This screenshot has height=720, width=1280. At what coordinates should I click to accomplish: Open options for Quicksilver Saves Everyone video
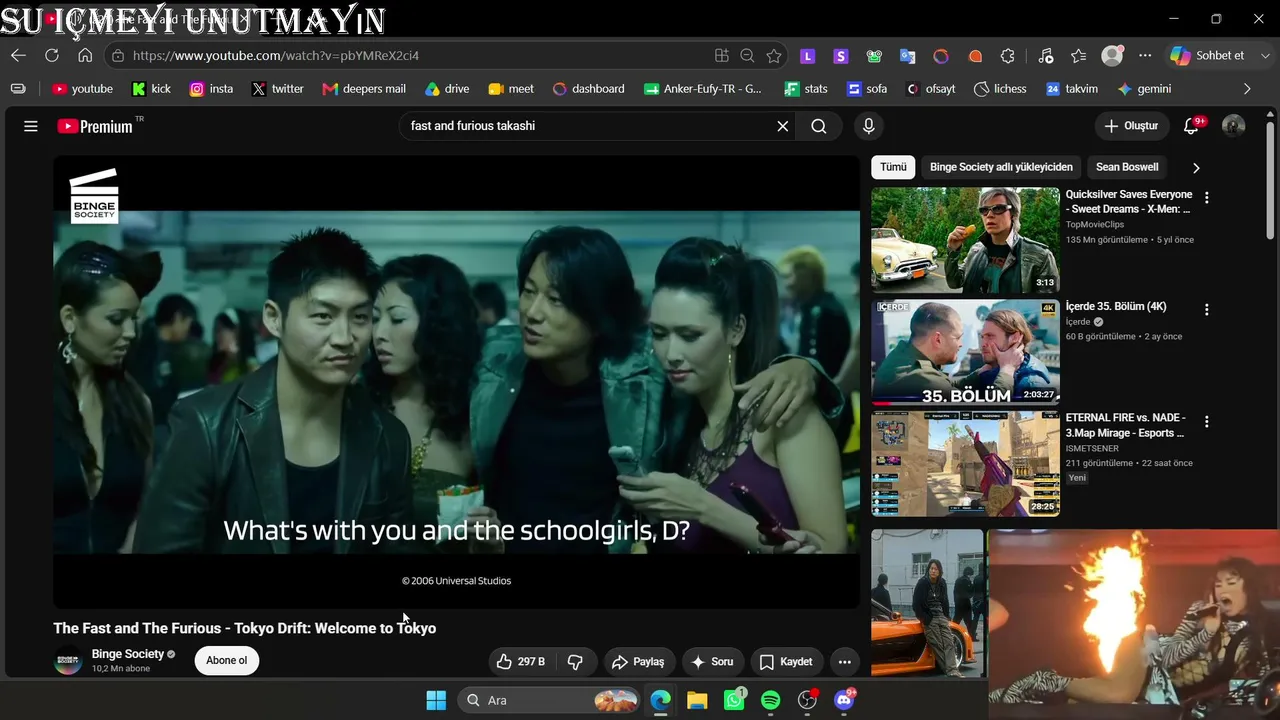click(x=1206, y=198)
